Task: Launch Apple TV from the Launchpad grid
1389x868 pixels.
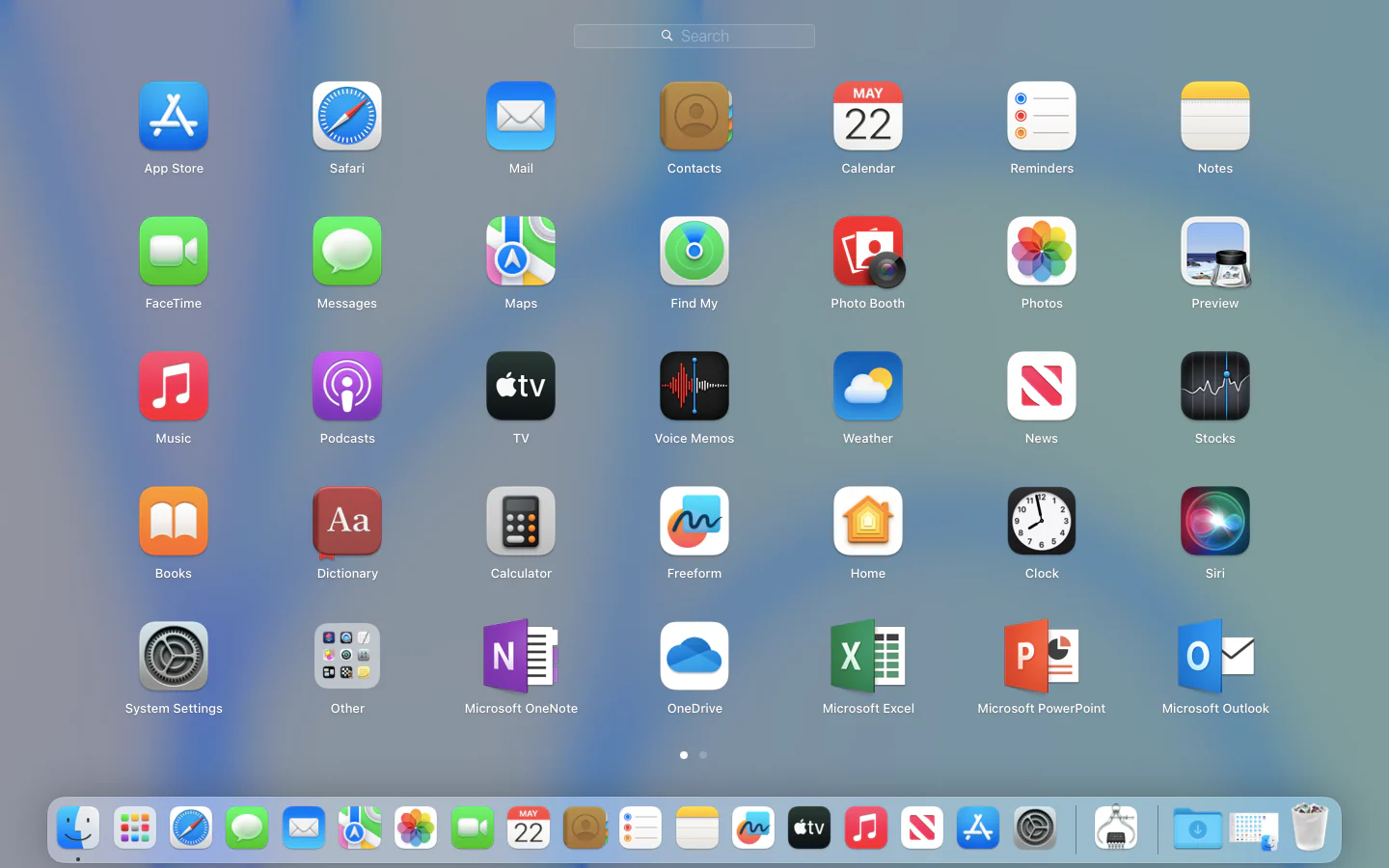Action: pyautogui.click(x=521, y=387)
